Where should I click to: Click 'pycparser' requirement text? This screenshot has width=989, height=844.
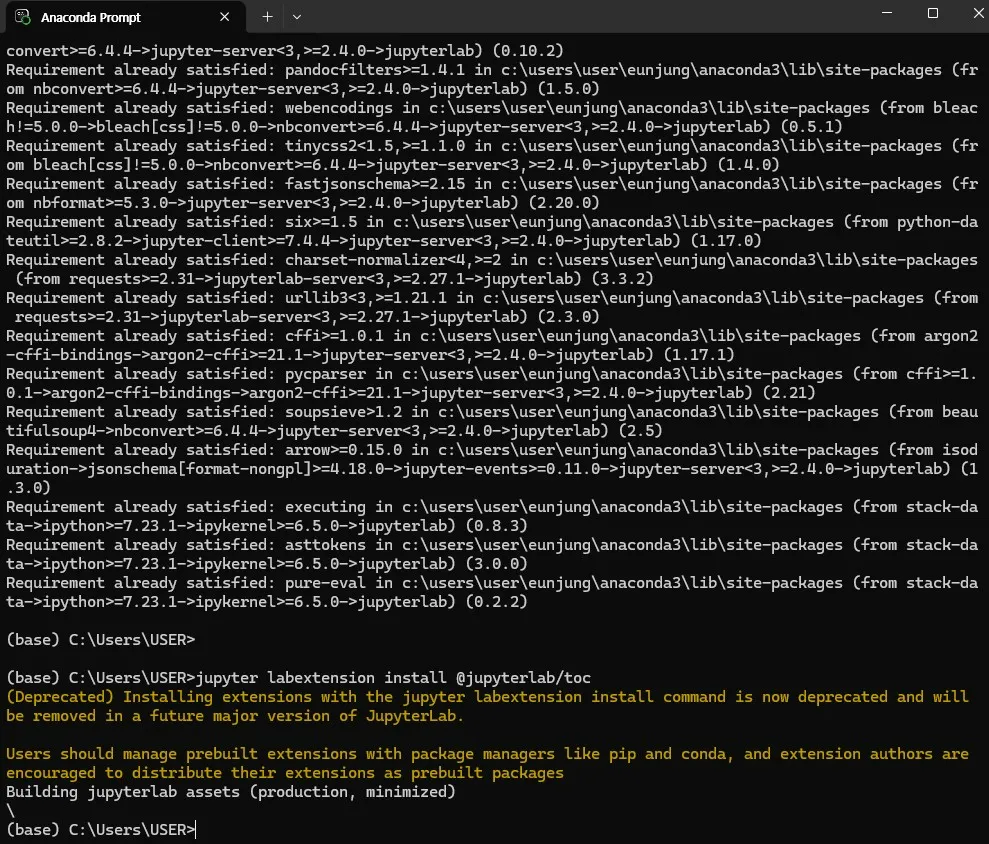(x=325, y=374)
